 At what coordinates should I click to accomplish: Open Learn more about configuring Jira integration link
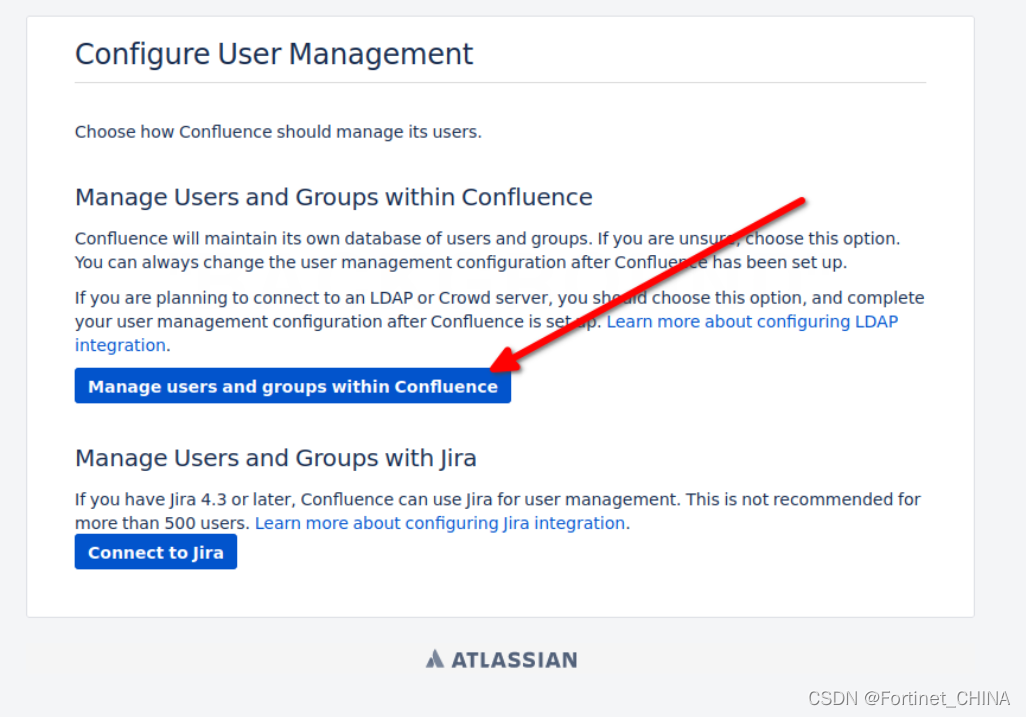click(x=440, y=523)
